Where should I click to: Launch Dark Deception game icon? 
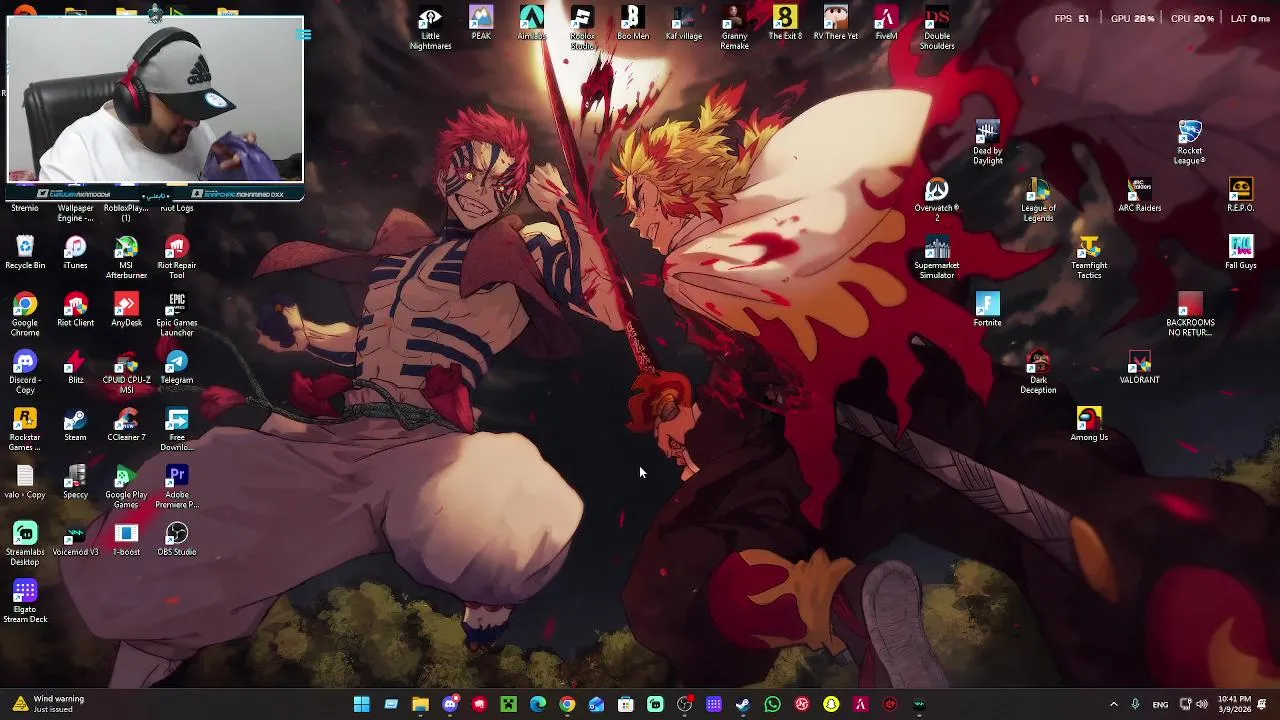(1038, 372)
